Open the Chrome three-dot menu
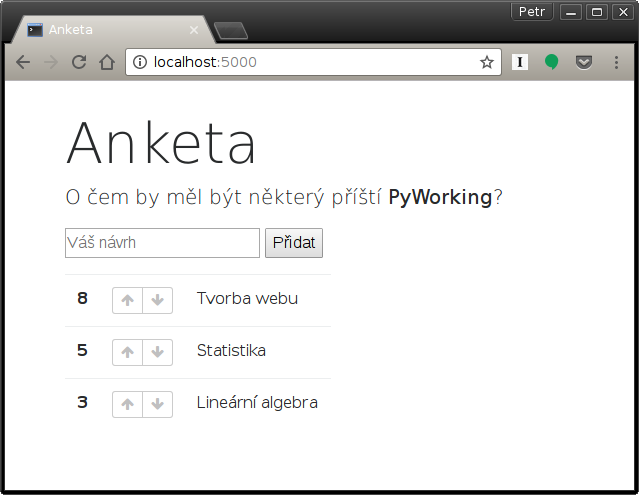The height and width of the screenshot is (495, 639). coord(616,62)
